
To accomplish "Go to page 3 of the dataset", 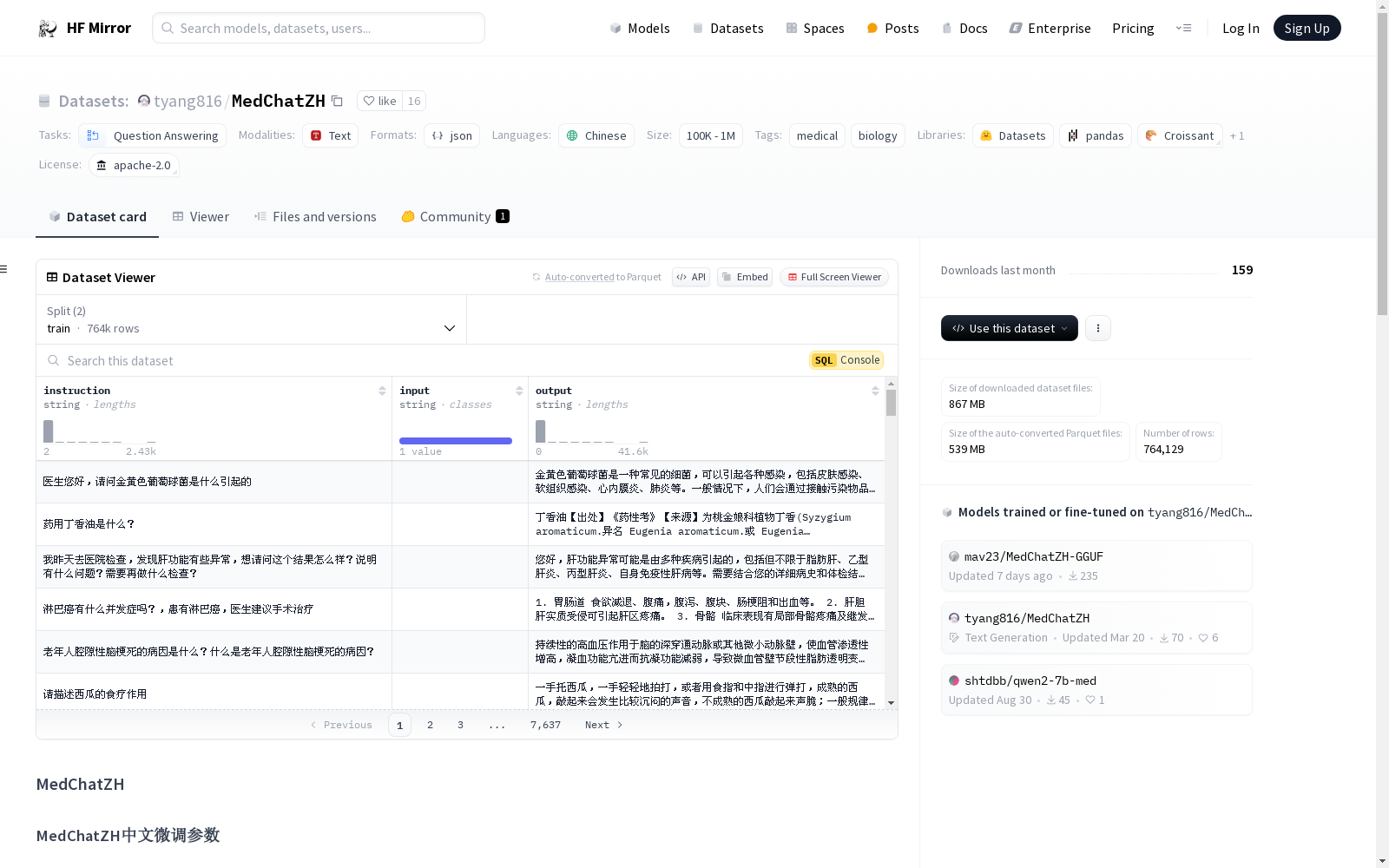I will tap(460, 725).
